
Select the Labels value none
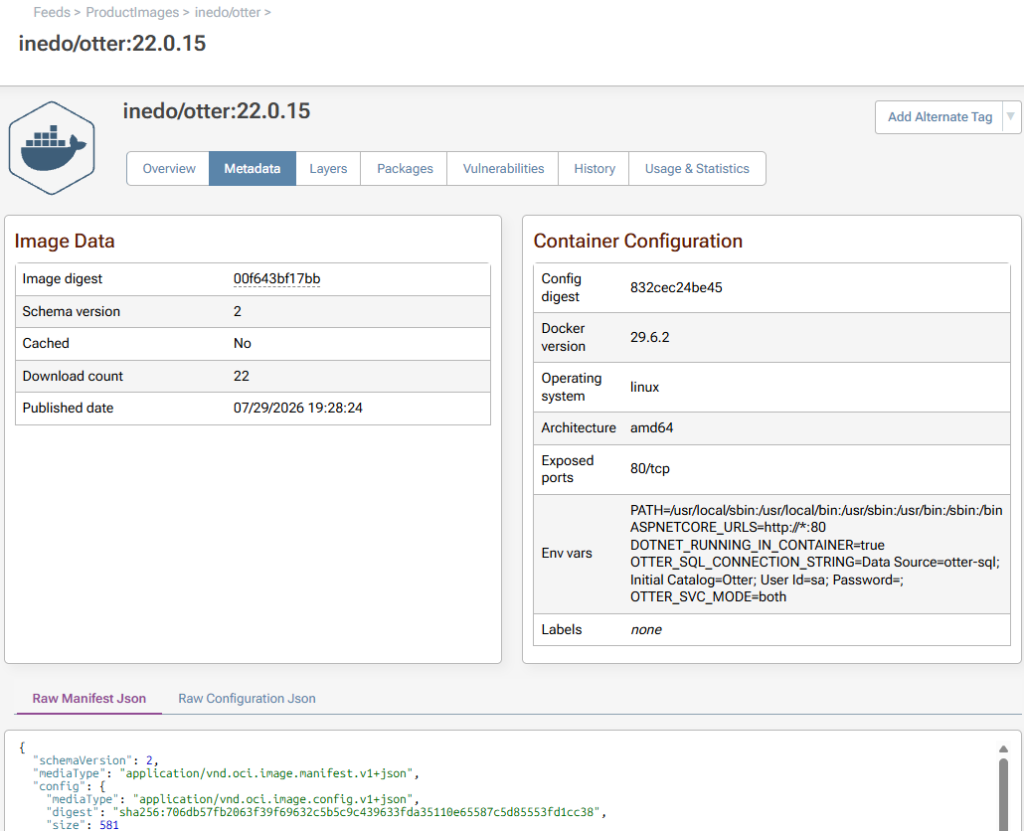click(646, 630)
